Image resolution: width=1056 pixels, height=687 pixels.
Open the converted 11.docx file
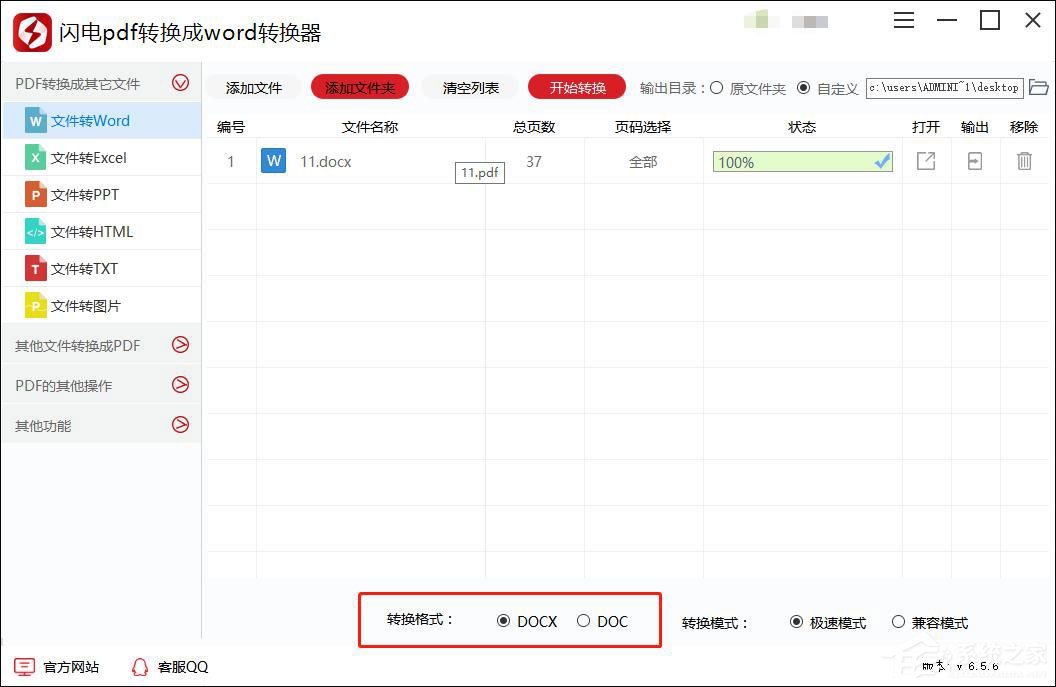click(x=925, y=161)
